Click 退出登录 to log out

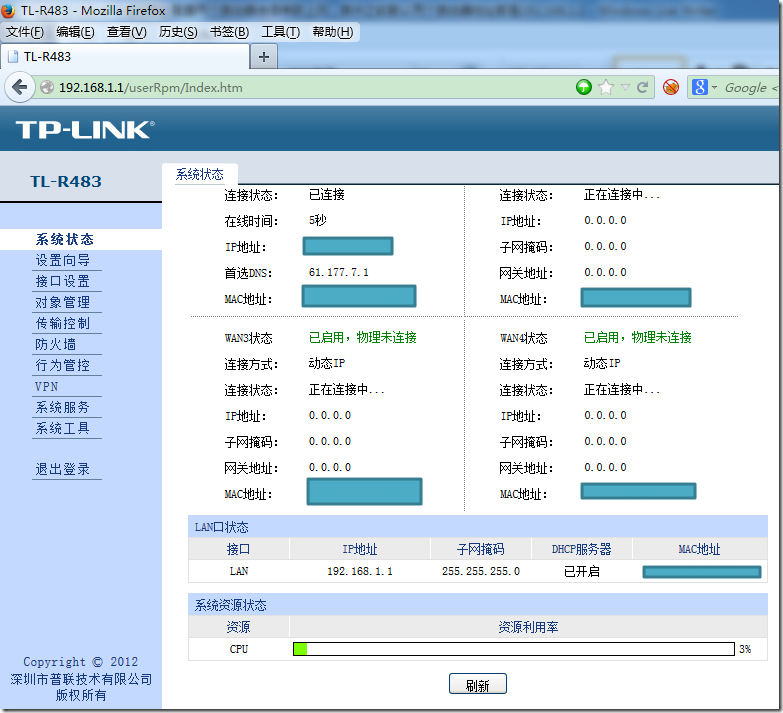point(62,469)
